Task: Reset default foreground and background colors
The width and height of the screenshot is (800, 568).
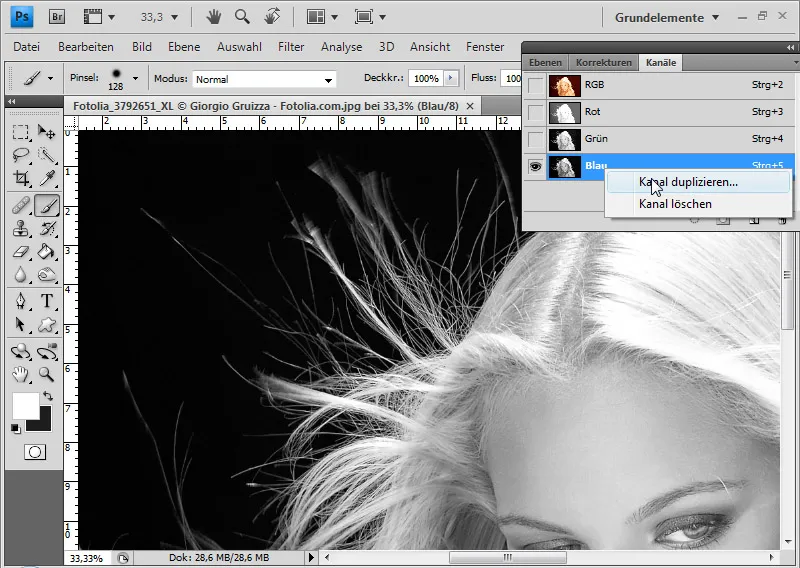Action: pos(16,429)
